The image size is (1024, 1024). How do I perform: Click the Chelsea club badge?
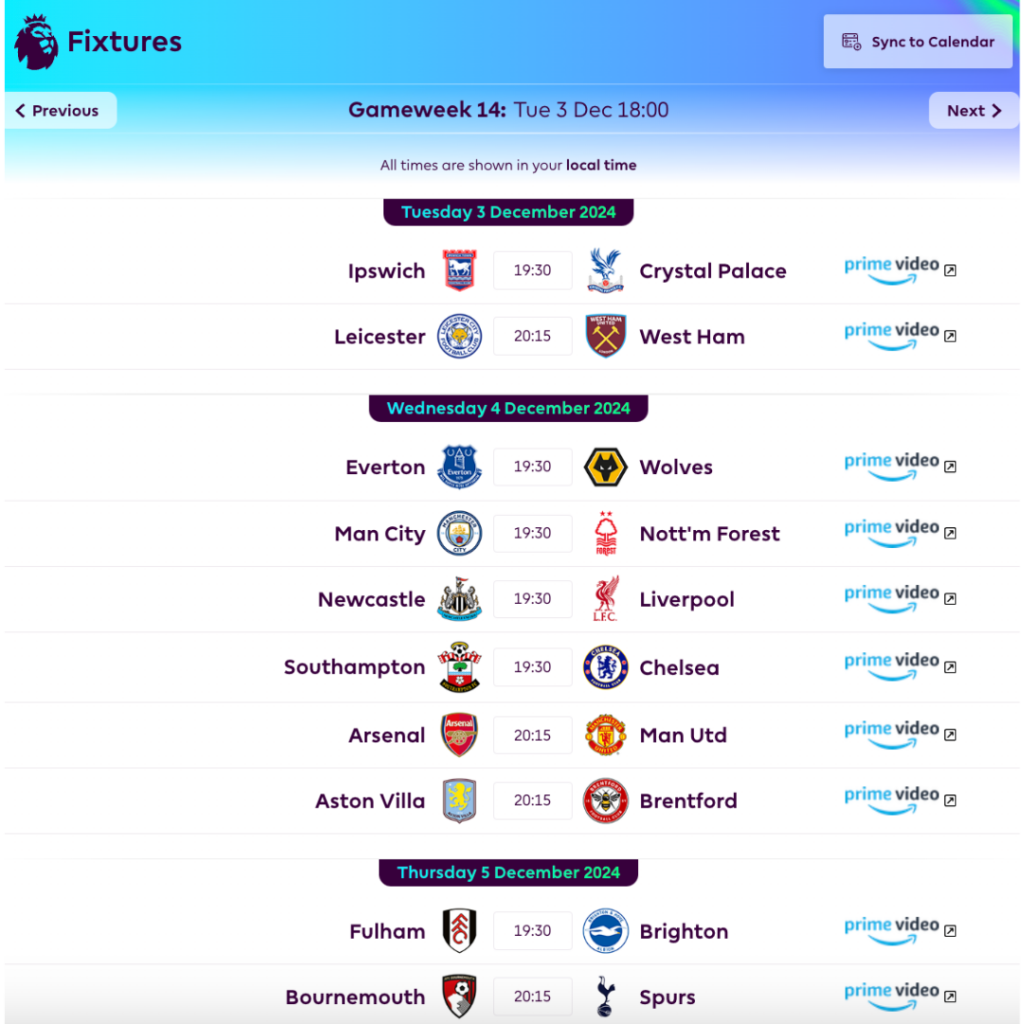click(605, 667)
